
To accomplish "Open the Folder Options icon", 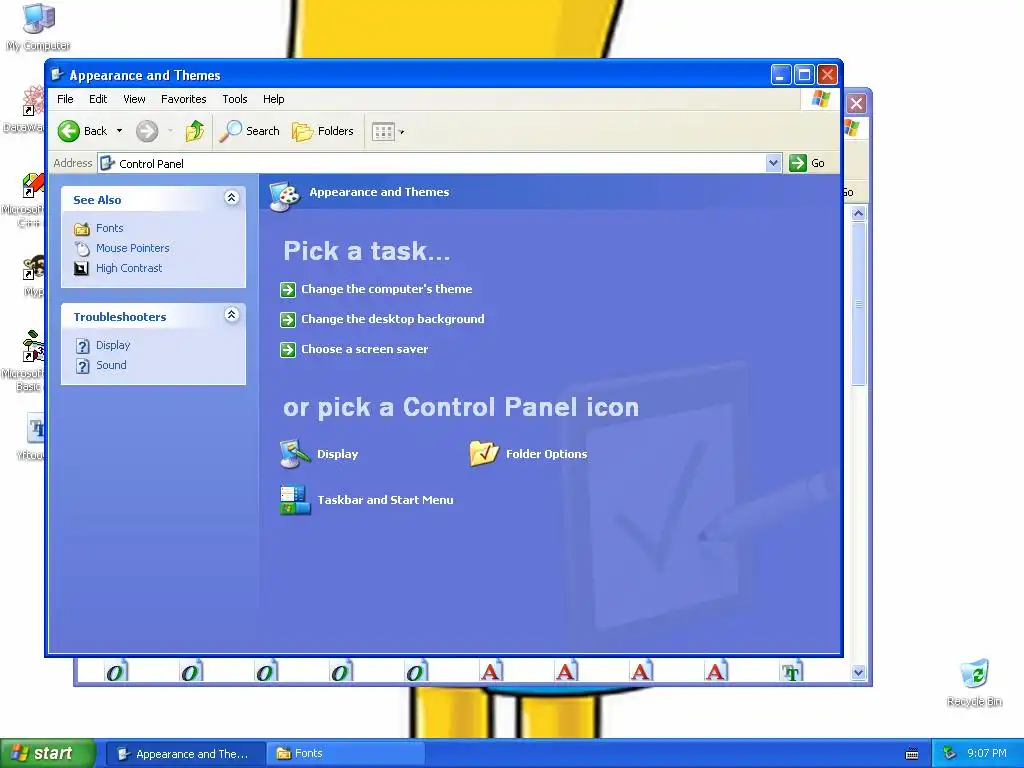I will [x=528, y=454].
